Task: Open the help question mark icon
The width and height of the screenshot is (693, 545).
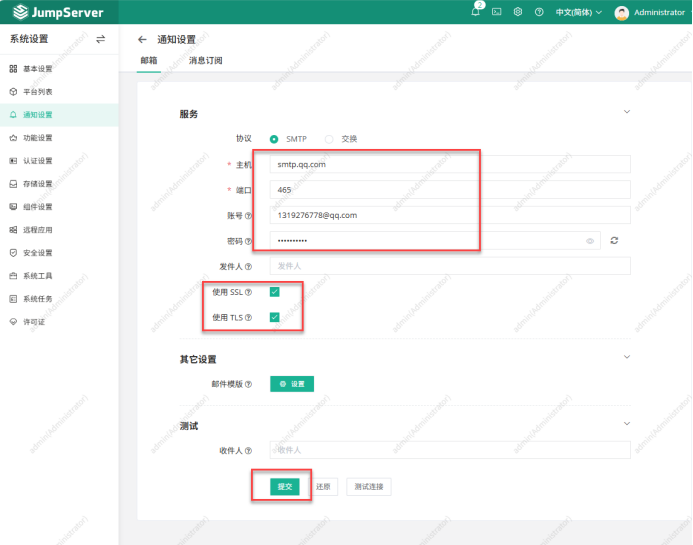Action: 539,12
